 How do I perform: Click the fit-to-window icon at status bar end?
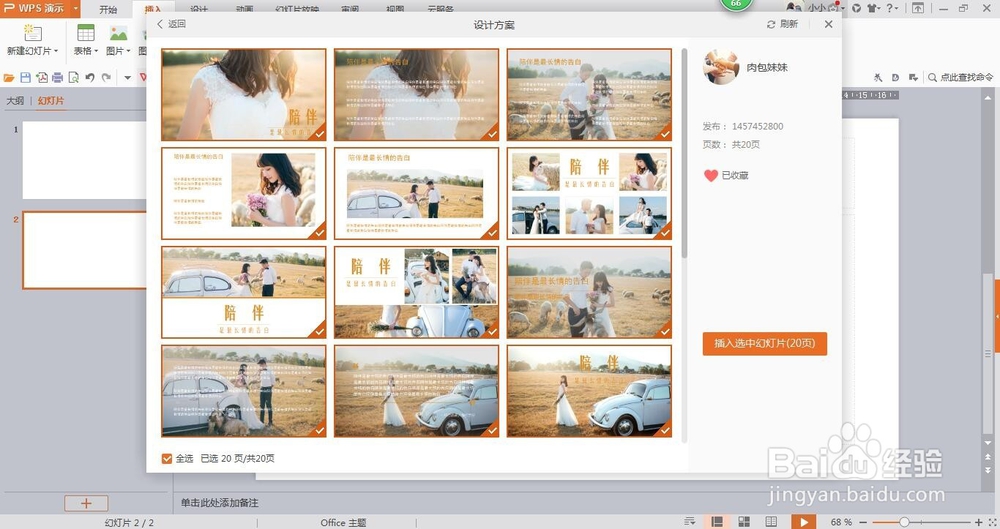992,522
